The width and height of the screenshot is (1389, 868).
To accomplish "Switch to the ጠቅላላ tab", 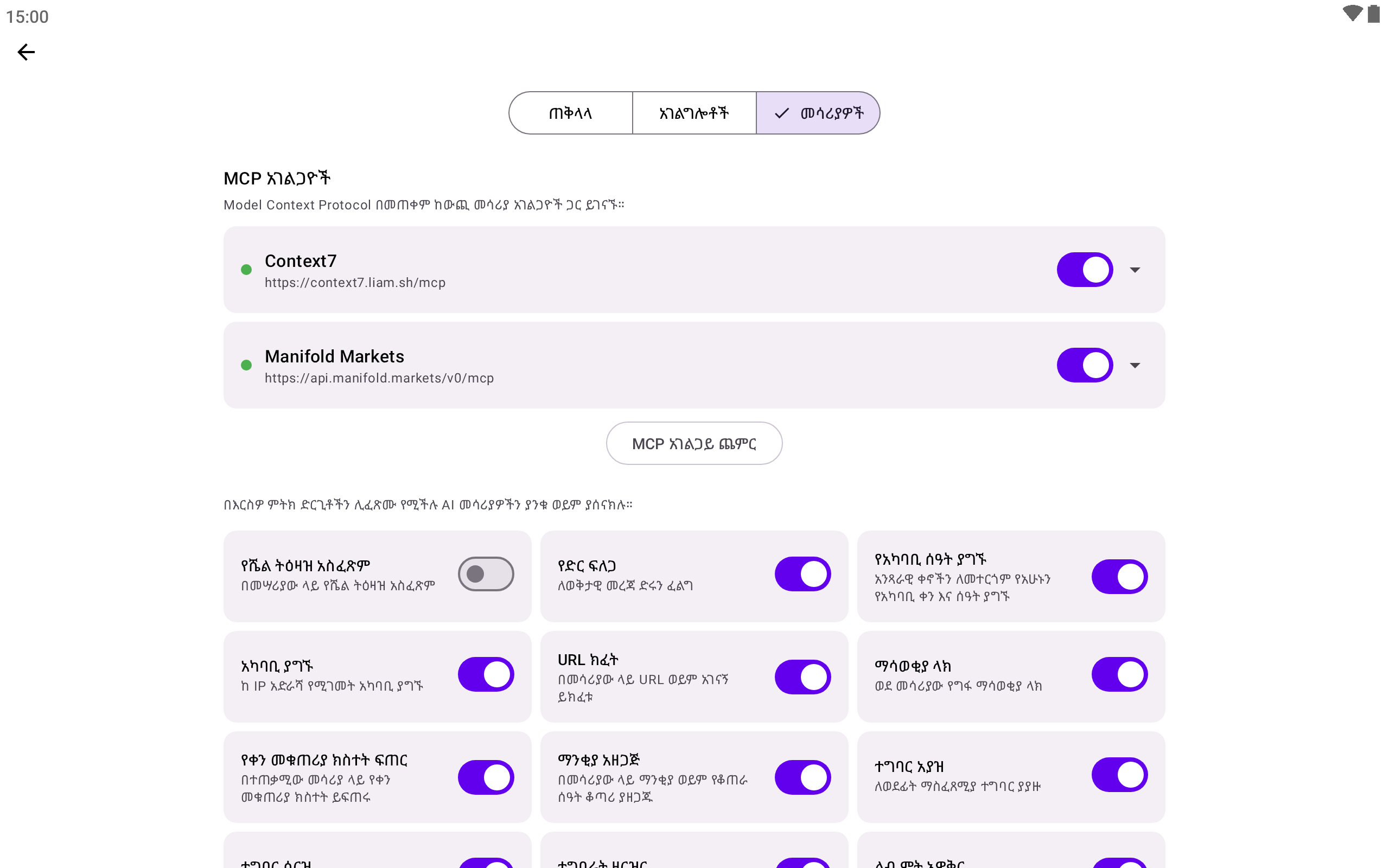I will point(571,113).
